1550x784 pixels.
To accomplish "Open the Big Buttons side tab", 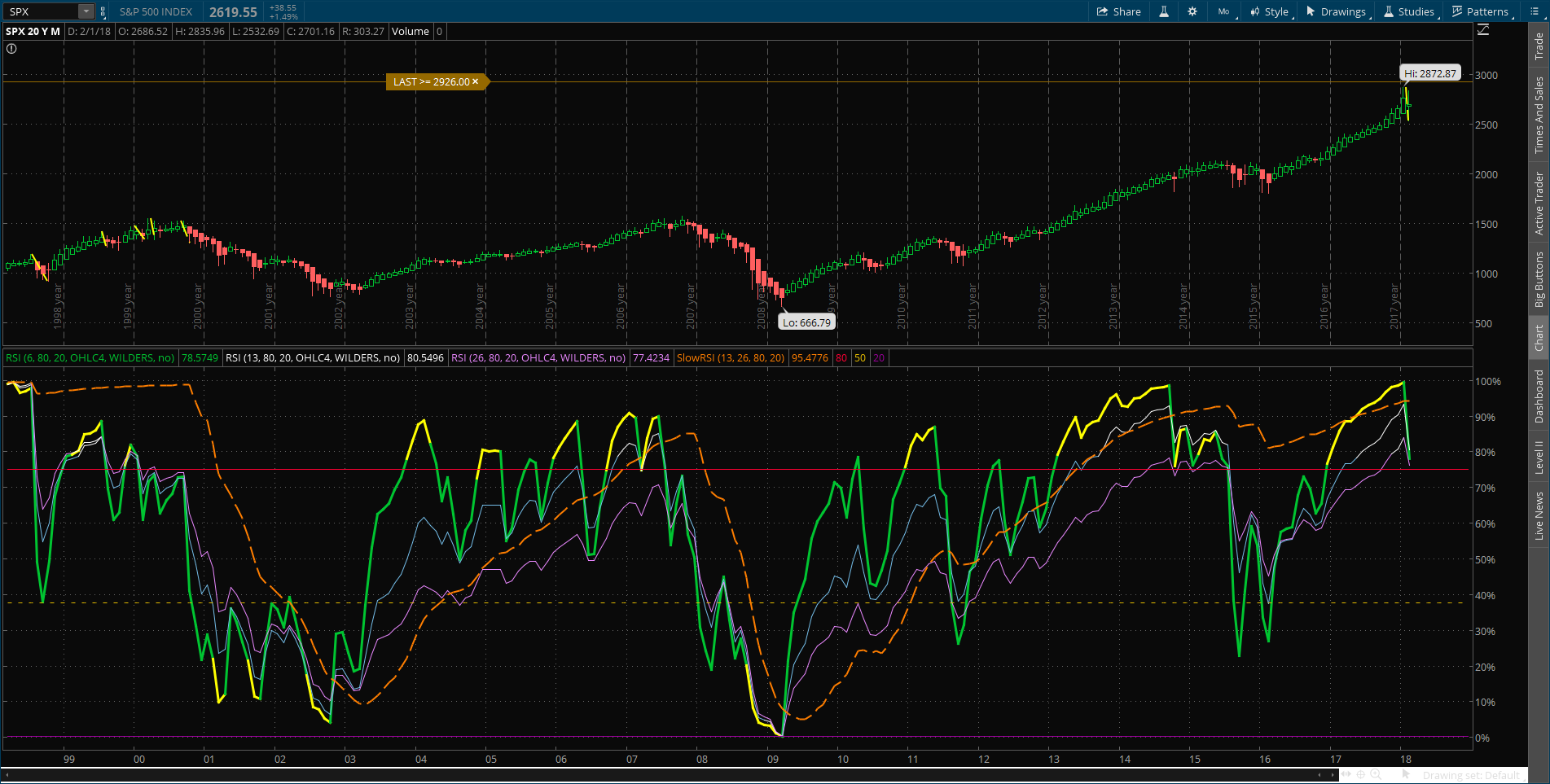I will tap(1539, 279).
